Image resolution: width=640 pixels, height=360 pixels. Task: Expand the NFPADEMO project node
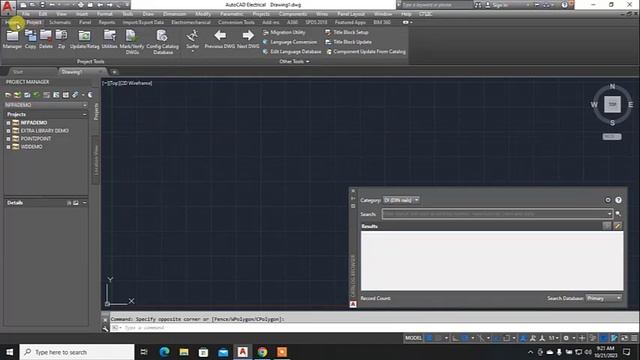click(8, 123)
